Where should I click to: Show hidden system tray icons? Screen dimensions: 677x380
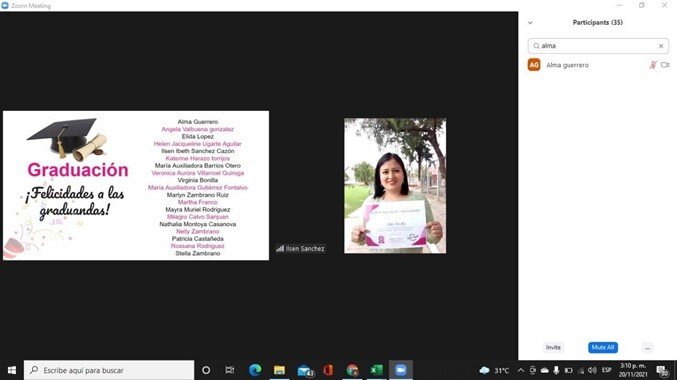click(521, 370)
